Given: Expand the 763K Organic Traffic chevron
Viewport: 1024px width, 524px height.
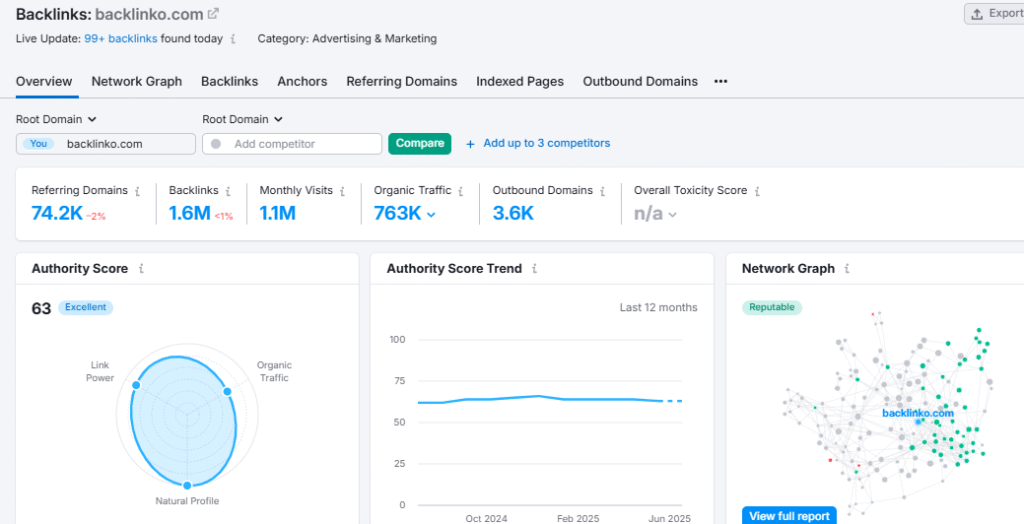Looking at the screenshot, I should (430, 214).
